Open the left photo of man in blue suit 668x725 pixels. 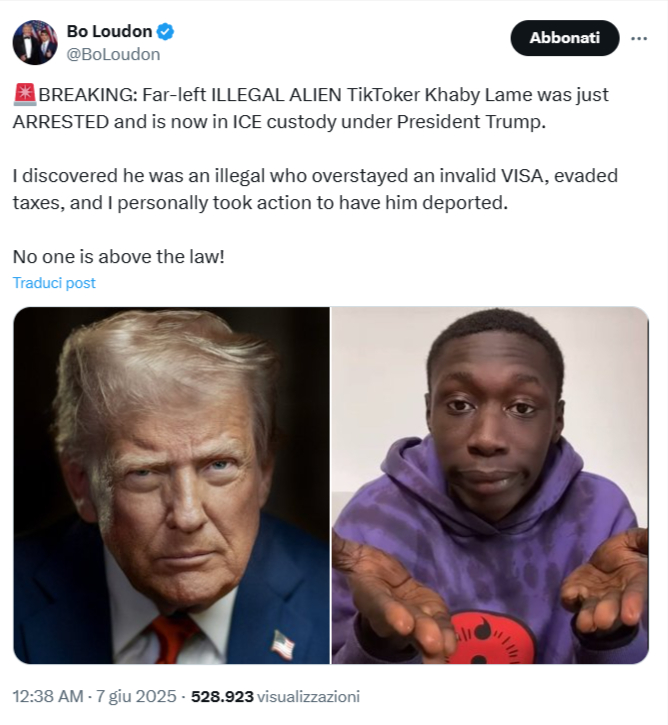(x=172, y=485)
